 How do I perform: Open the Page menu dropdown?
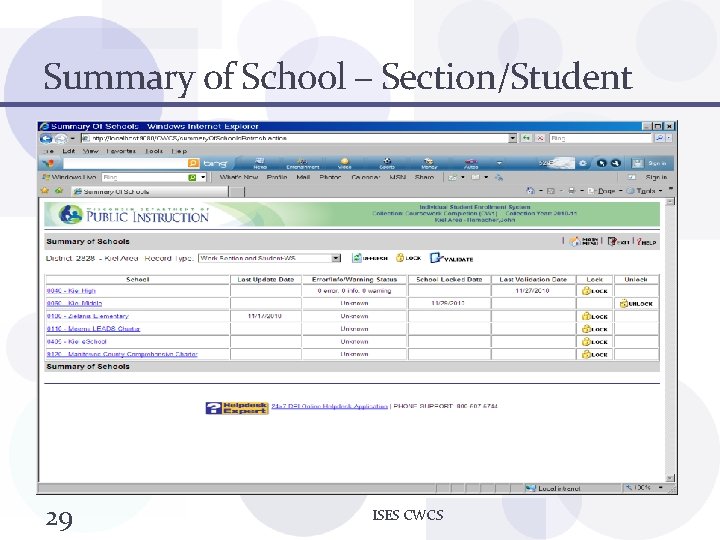tap(606, 191)
